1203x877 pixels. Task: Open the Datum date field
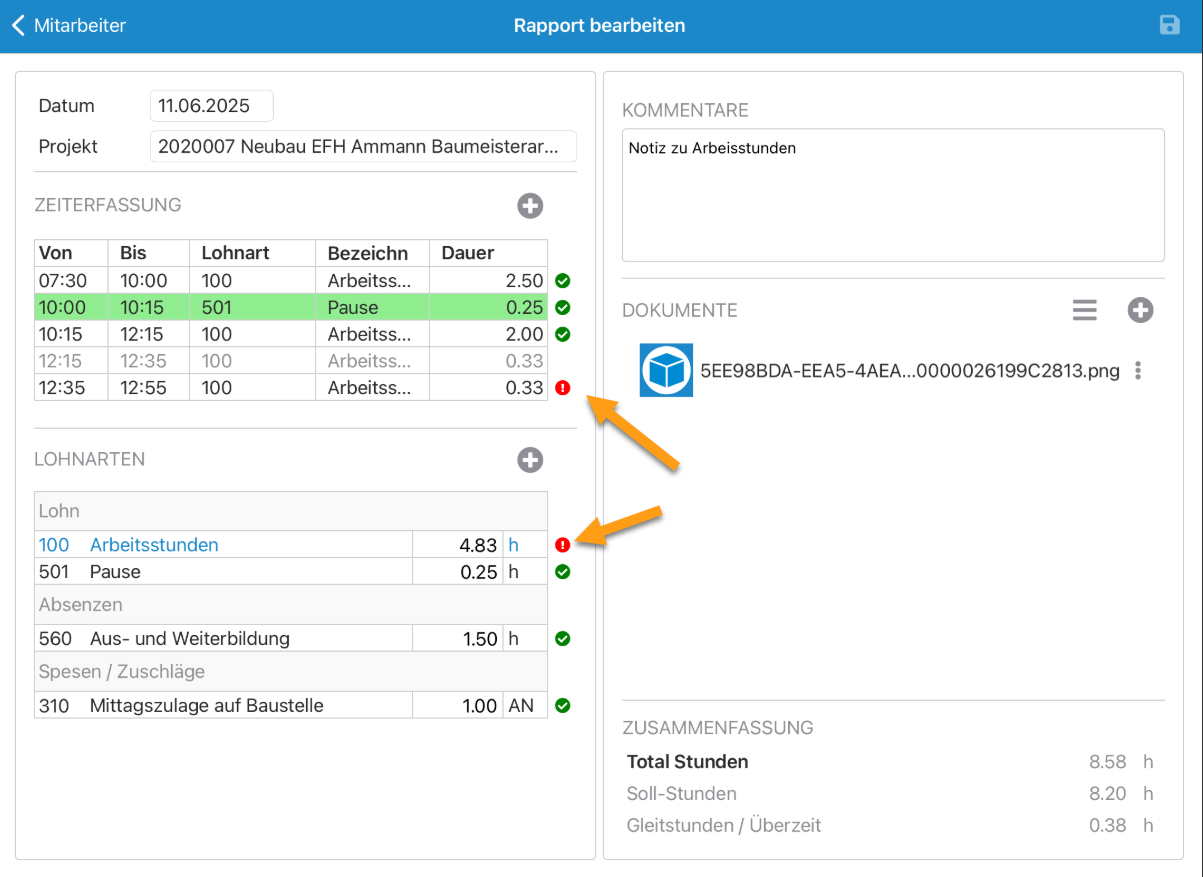click(211, 106)
